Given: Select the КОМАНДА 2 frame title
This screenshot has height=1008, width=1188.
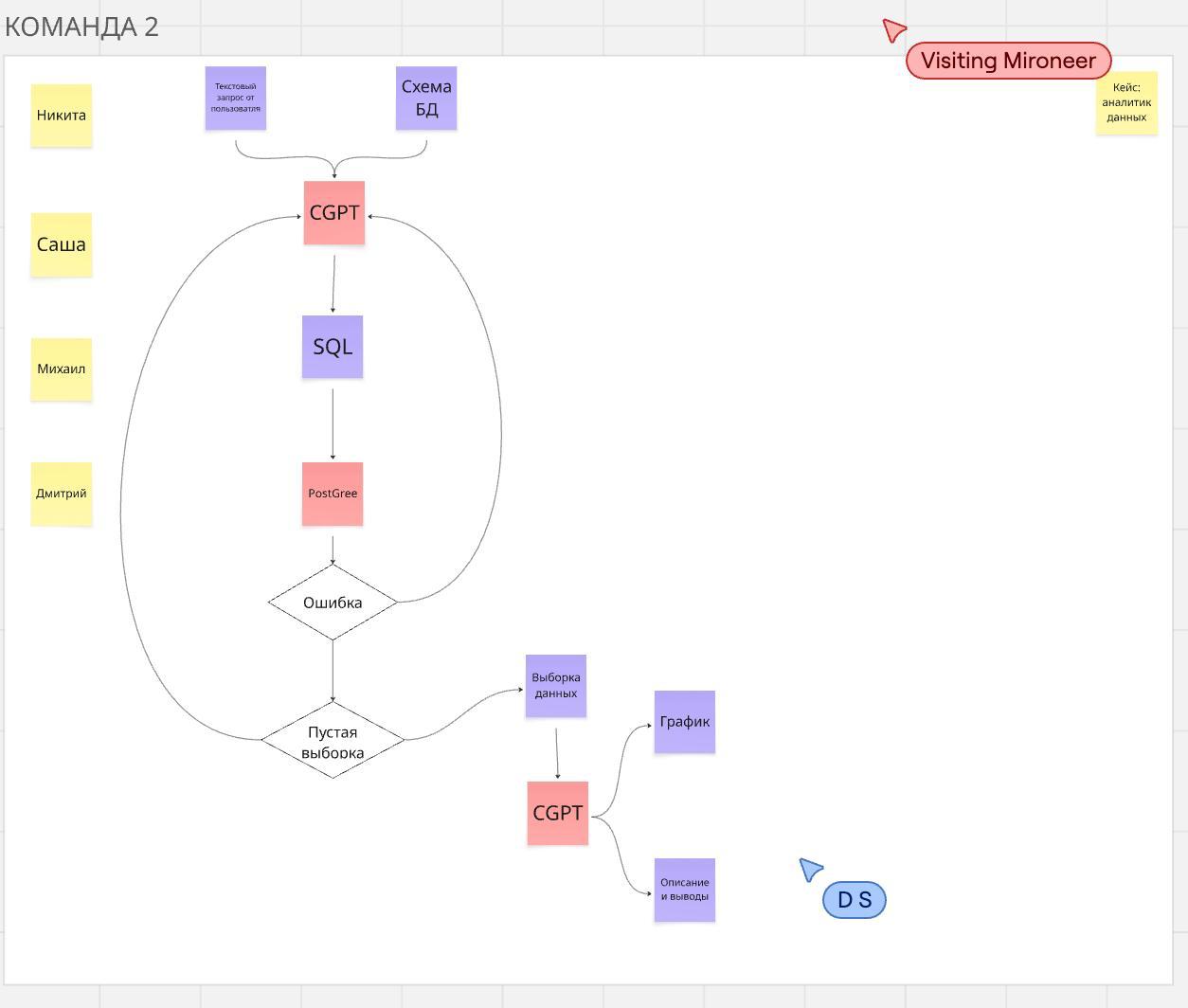Looking at the screenshot, I should [x=81, y=27].
